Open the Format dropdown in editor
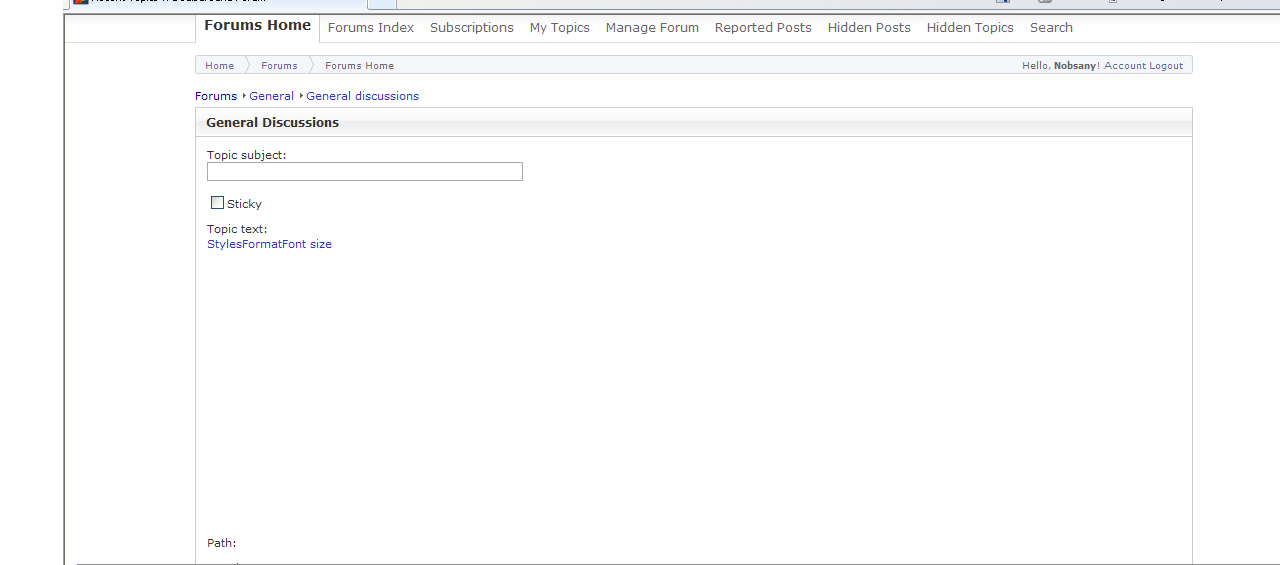 click(261, 244)
